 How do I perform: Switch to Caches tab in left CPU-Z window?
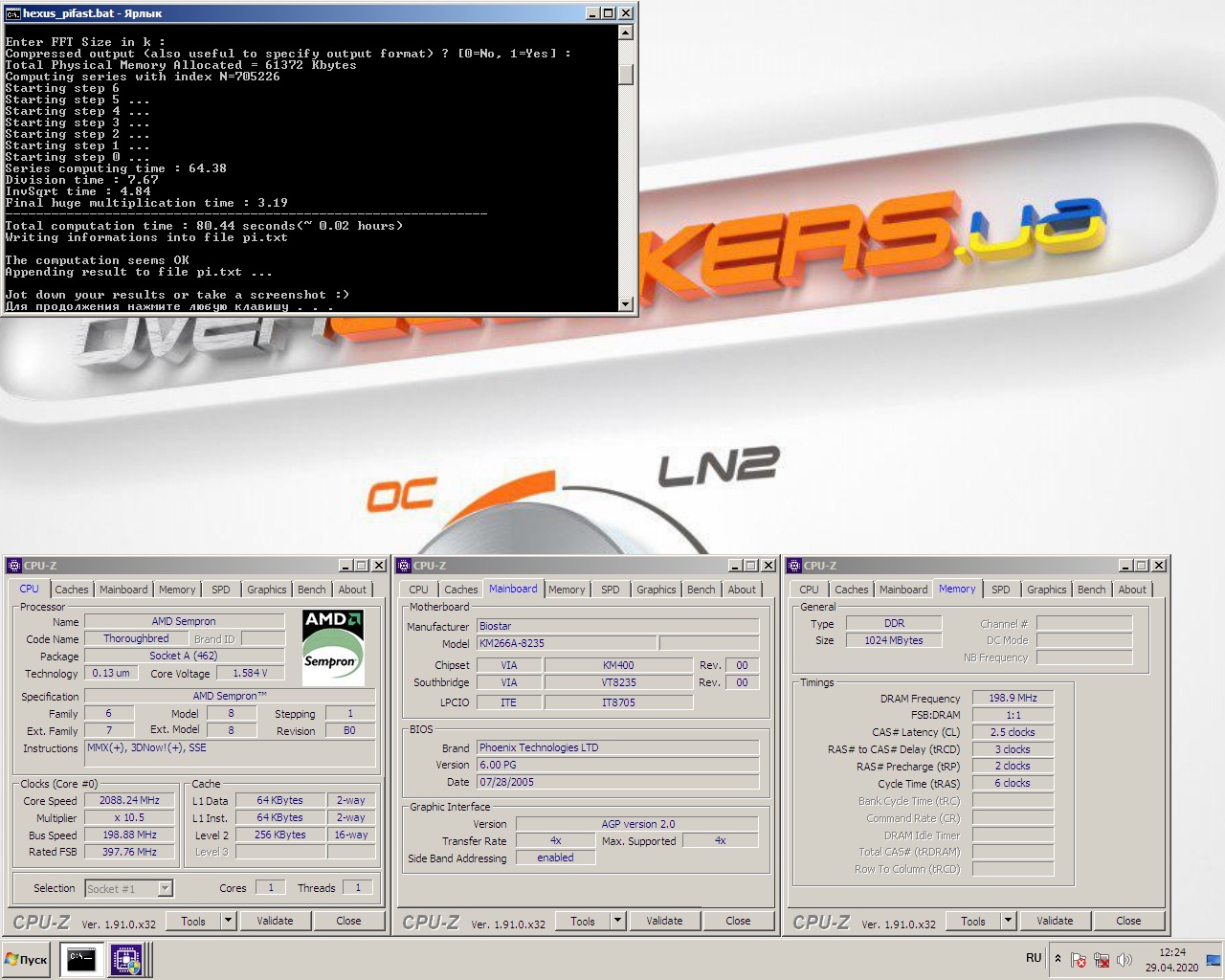click(71, 590)
